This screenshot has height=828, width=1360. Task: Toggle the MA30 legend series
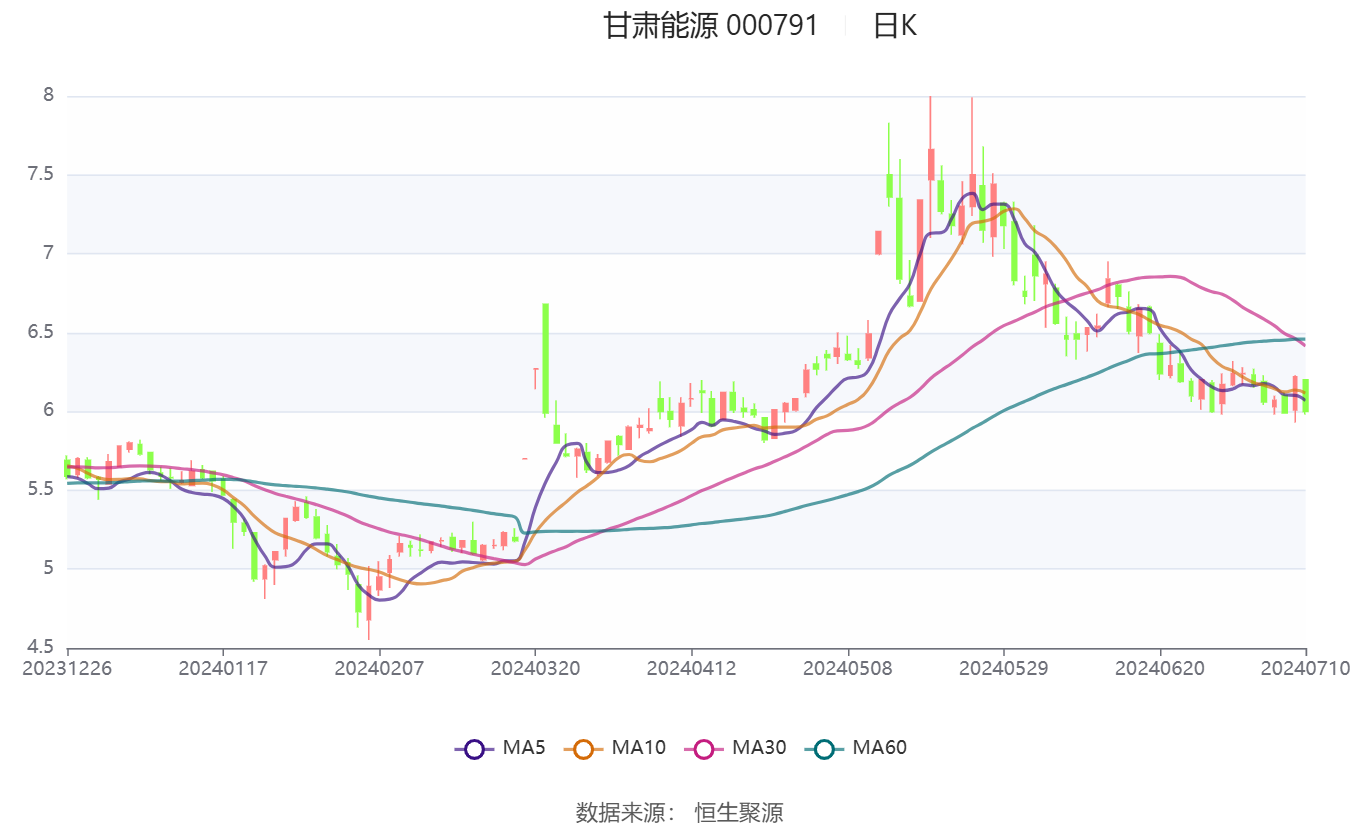pos(735,747)
